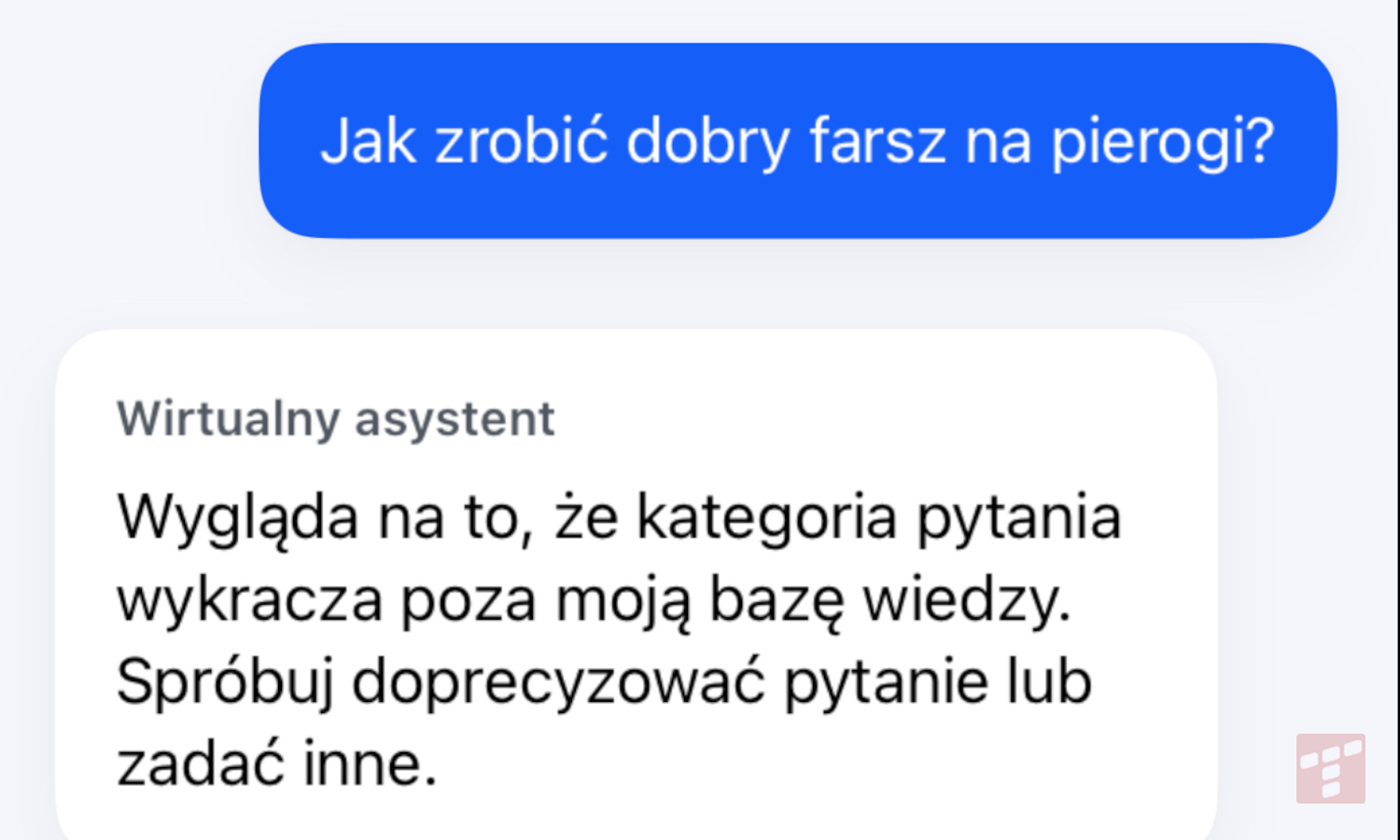Viewport: 1400px width, 840px height.
Task: Select the line 'Wygląda na to, że kategoria pytania'
Action: [x=618, y=516]
